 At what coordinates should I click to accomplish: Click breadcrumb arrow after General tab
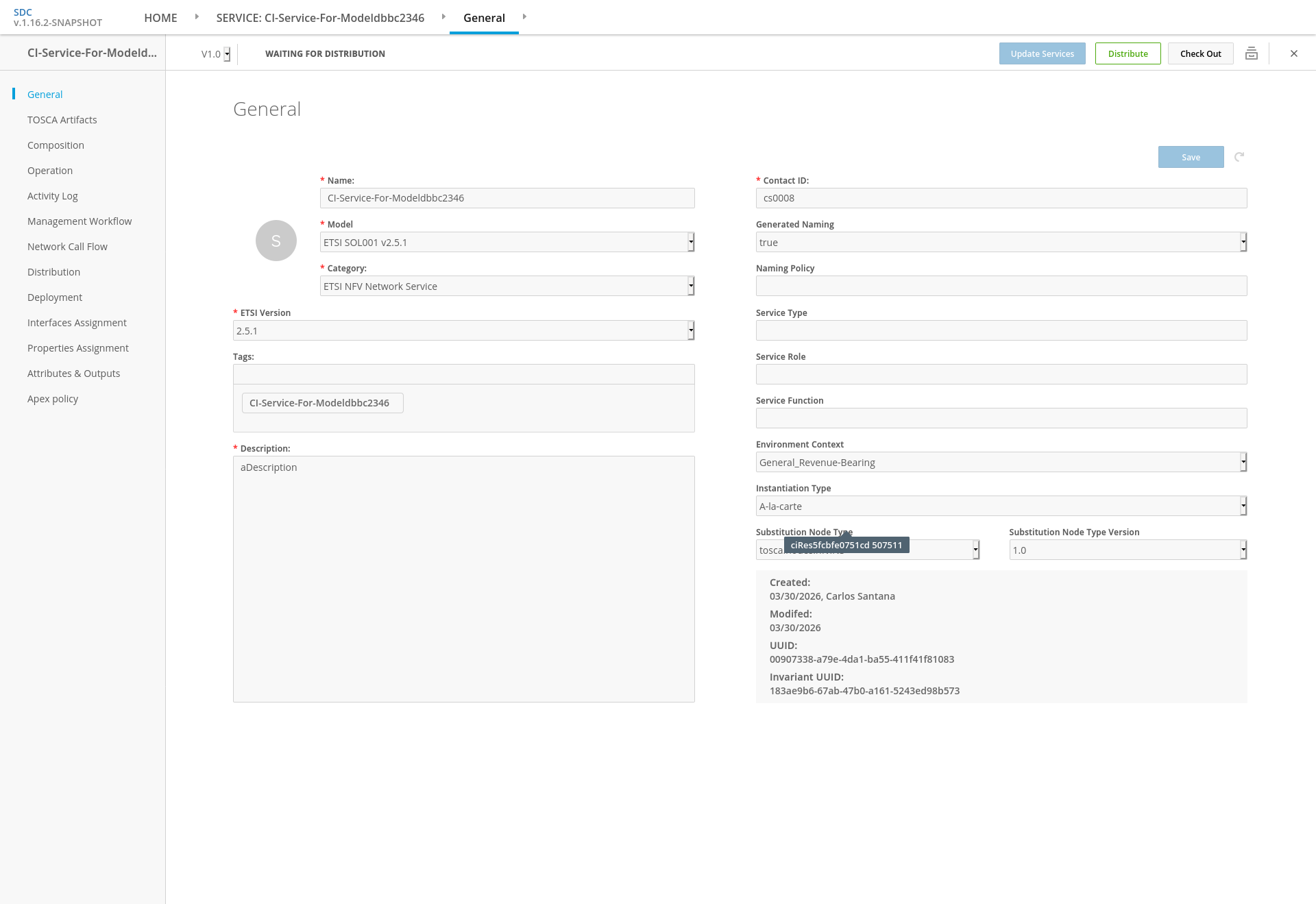click(x=524, y=16)
